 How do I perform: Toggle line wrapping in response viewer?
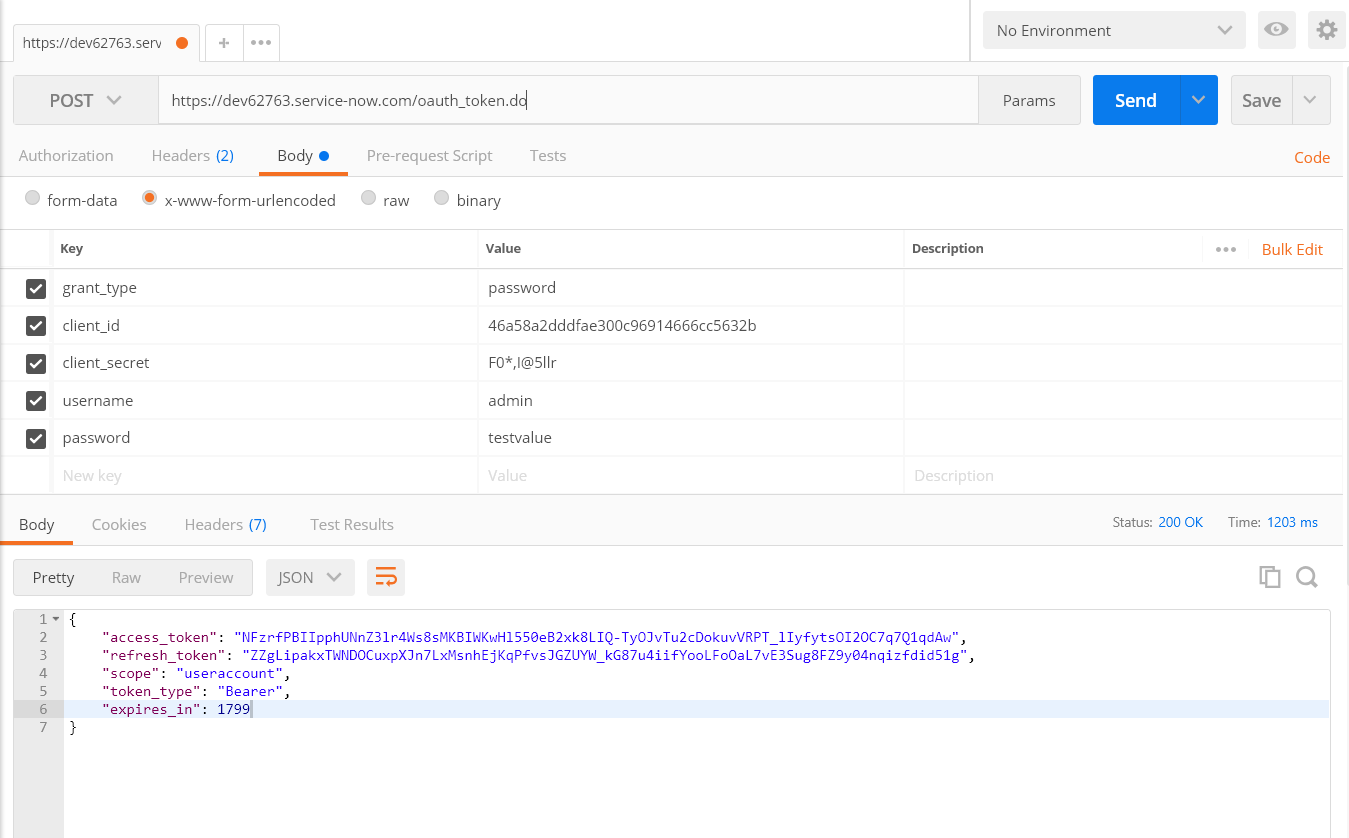click(x=386, y=577)
